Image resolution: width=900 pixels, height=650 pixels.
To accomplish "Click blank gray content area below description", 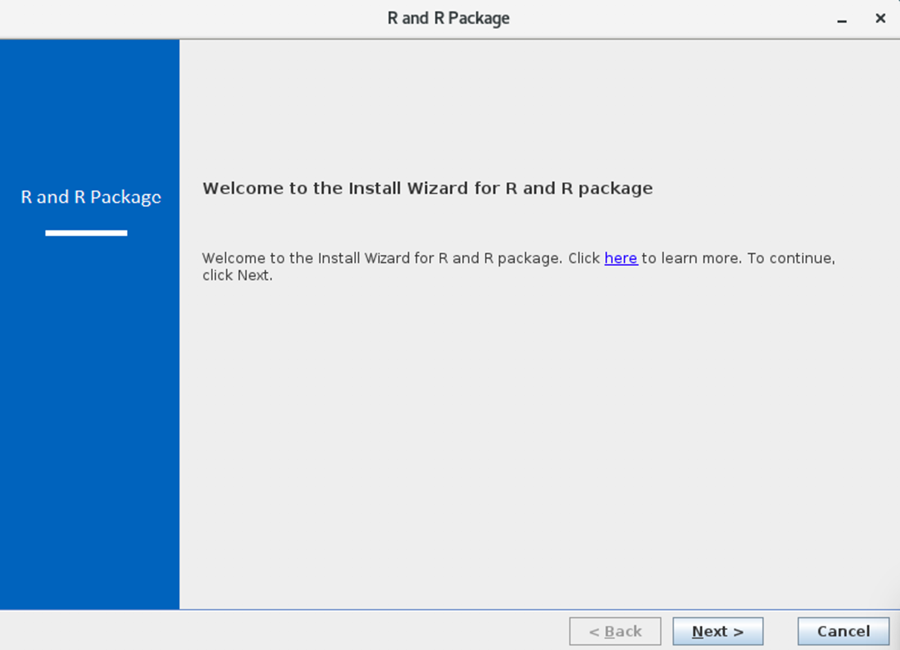I will click(x=540, y=440).
